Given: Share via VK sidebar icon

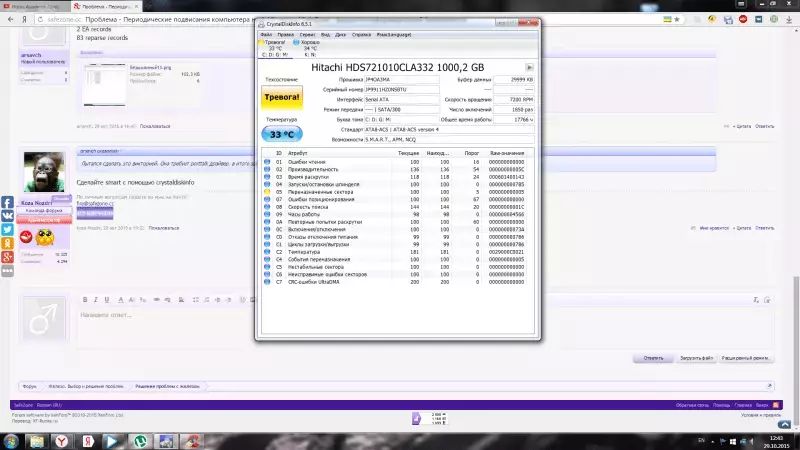Looking at the screenshot, I should [x=7, y=216].
